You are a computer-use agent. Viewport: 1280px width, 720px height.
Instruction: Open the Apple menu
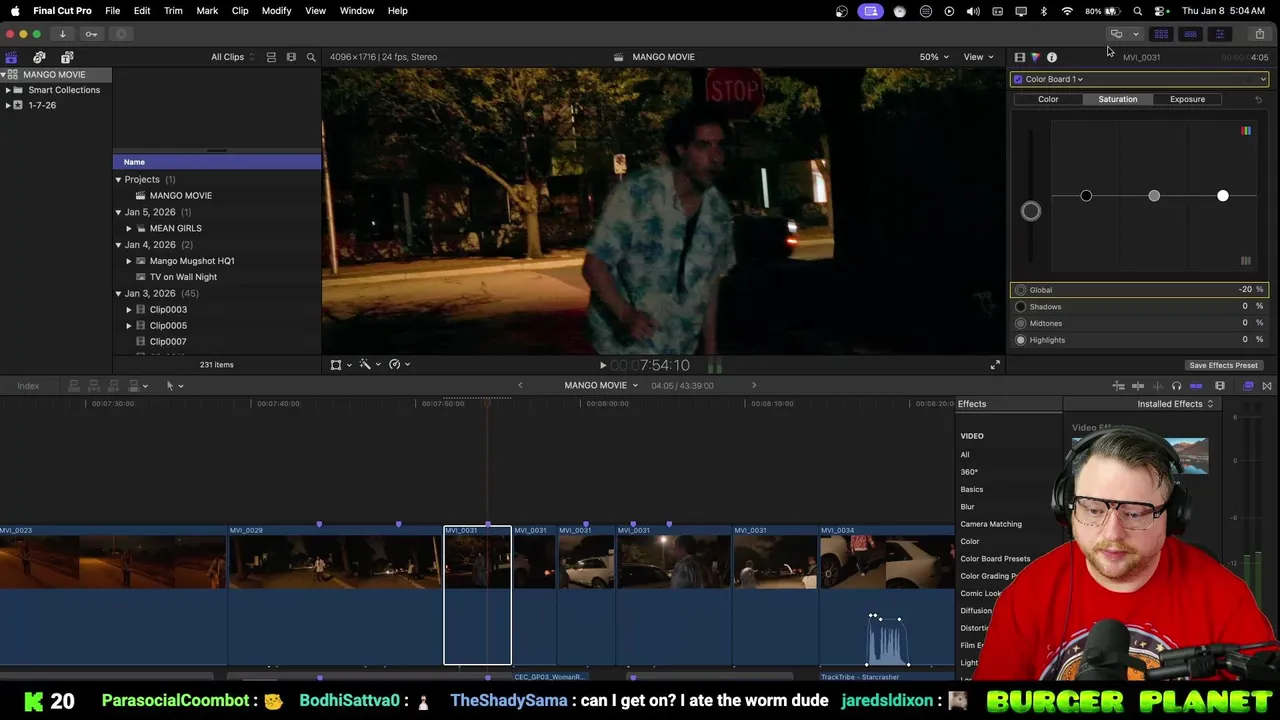click(x=15, y=11)
